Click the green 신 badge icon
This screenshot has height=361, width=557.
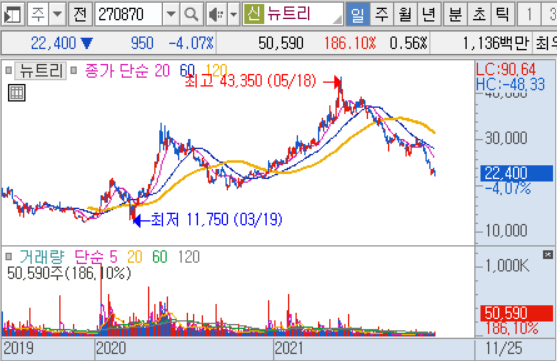(254, 14)
